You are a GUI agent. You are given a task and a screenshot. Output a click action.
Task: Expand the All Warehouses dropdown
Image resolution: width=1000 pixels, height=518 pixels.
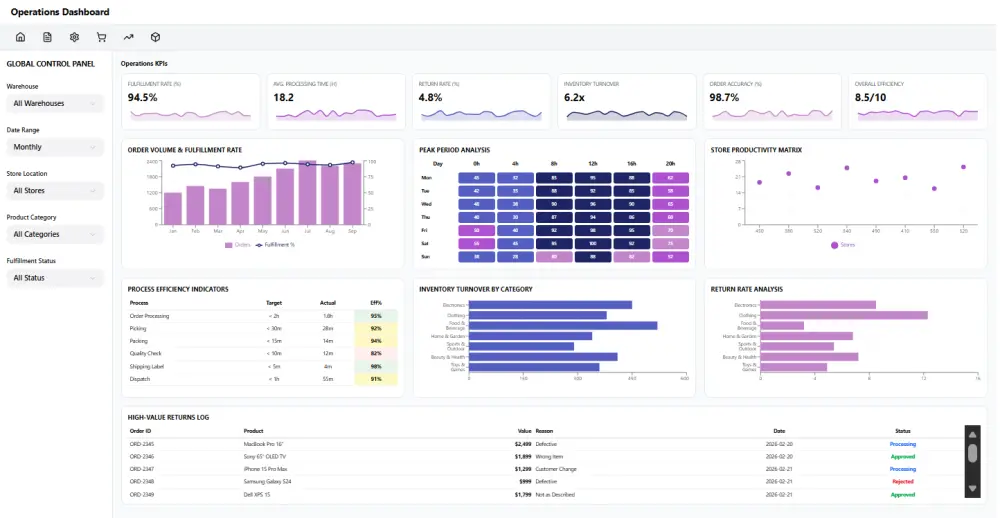pyautogui.click(x=55, y=103)
